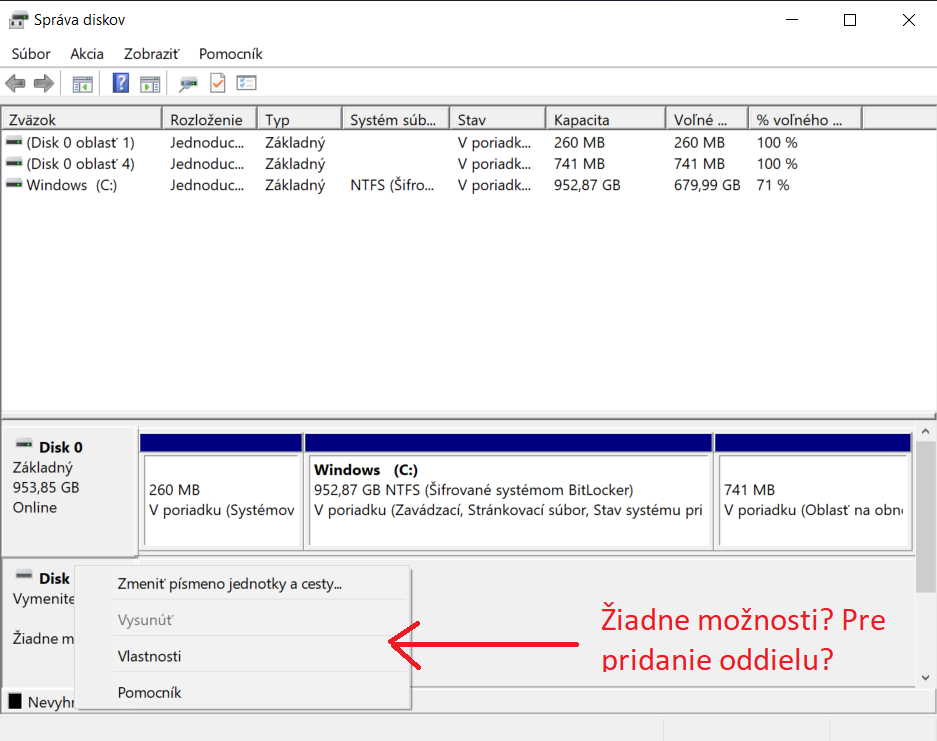Screen dimensions: 937x741
Task: Open Help via blue question mark icon
Action: click(120, 84)
